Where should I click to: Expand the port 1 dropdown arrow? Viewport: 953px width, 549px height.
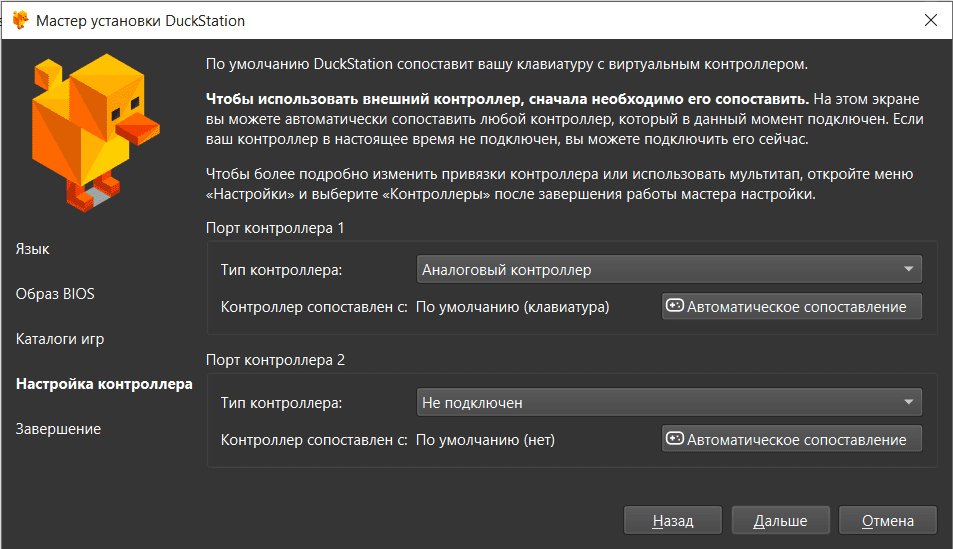(908, 270)
